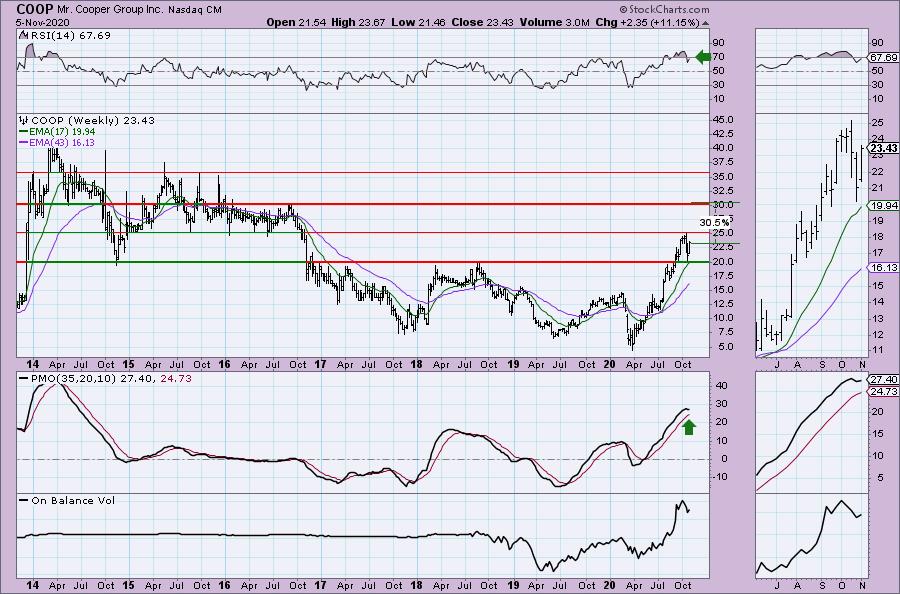Click the Chg +2.35 (+11.15%) value
This screenshot has height=594, width=900.
pyautogui.click(x=647, y=22)
